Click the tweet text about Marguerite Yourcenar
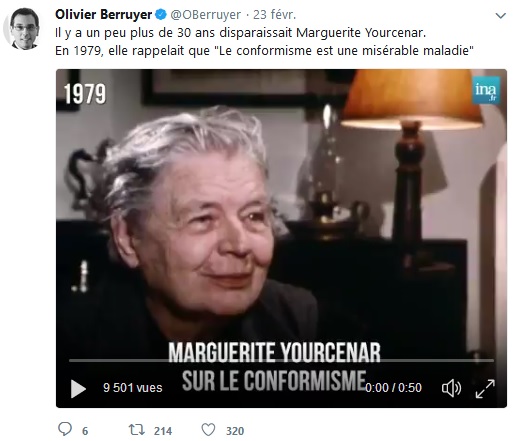Image resolution: width=516 pixels, height=441 pixels. [264, 42]
